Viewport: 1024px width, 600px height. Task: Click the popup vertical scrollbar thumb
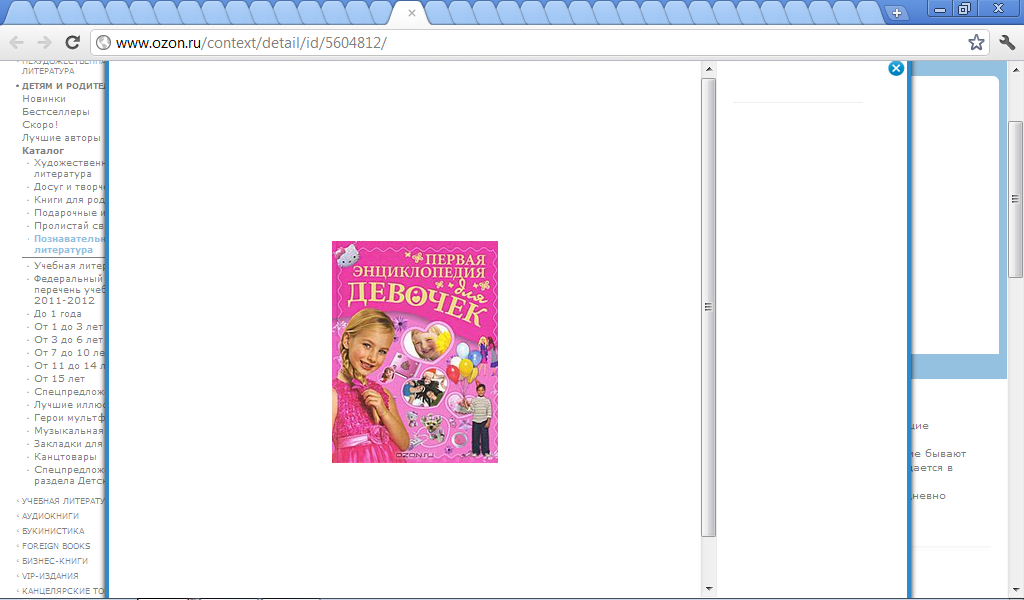(709, 307)
